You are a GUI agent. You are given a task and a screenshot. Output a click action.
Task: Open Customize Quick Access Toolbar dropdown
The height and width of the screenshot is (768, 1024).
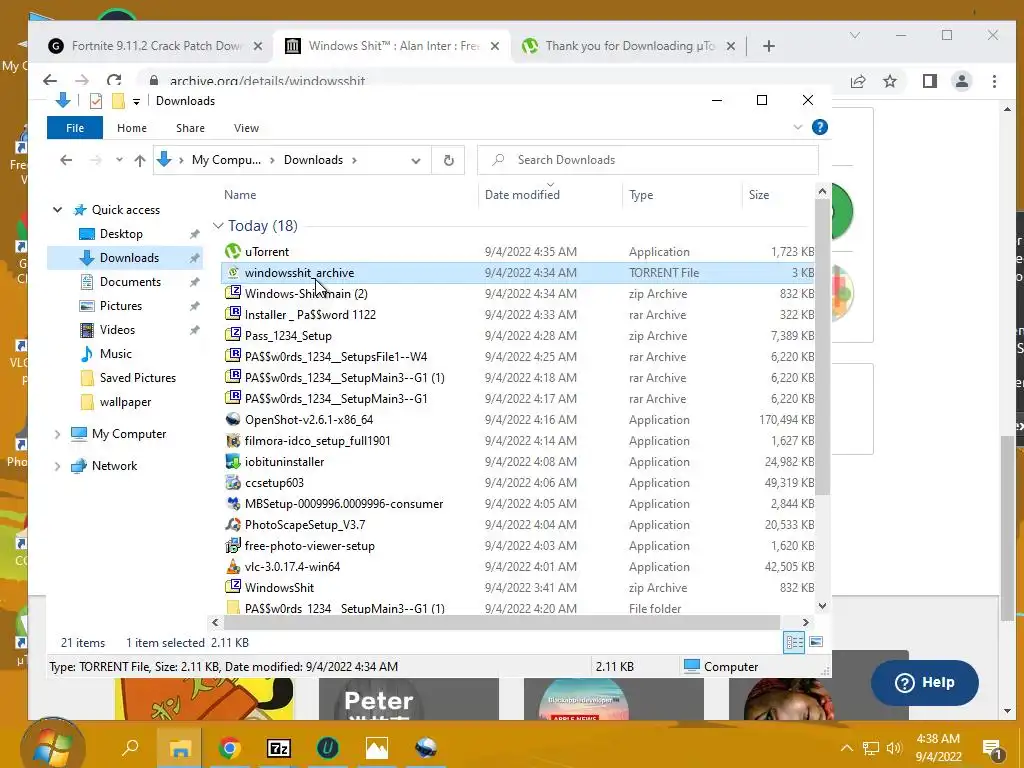click(136, 101)
